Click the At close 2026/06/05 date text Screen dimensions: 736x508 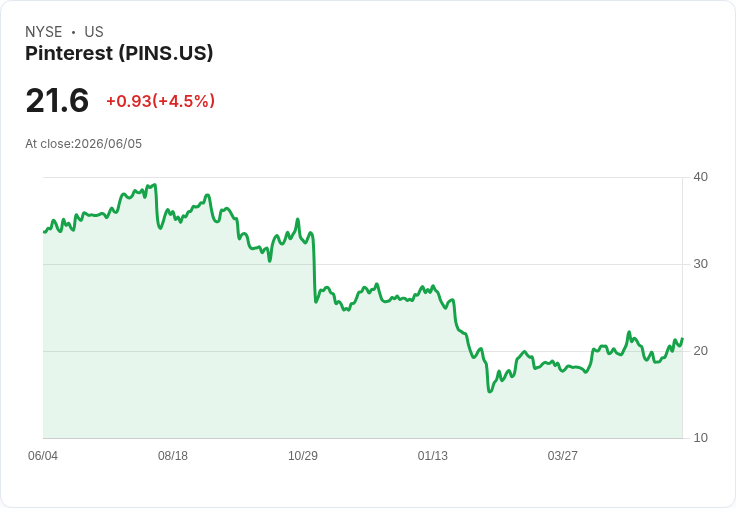[84, 144]
